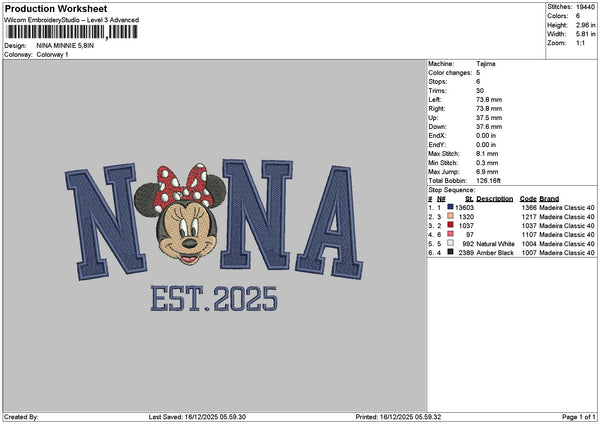Click the 'Brand' column header
This screenshot has height=424, width=600.
point(549,199)
